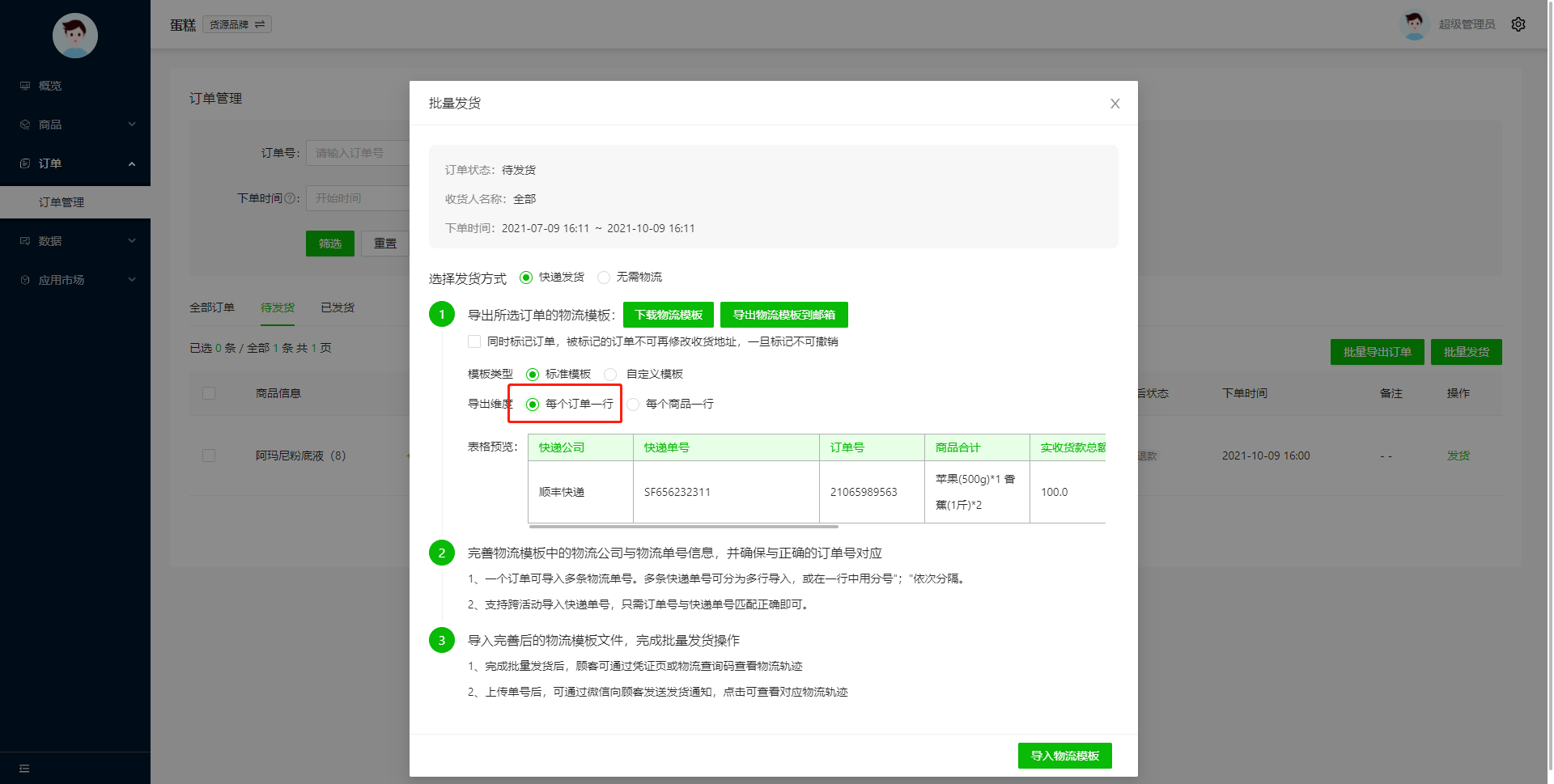Viewport: 1554px width, 784px height.
Task: Open settings gear in top bar
Action: click(1518, 24)
